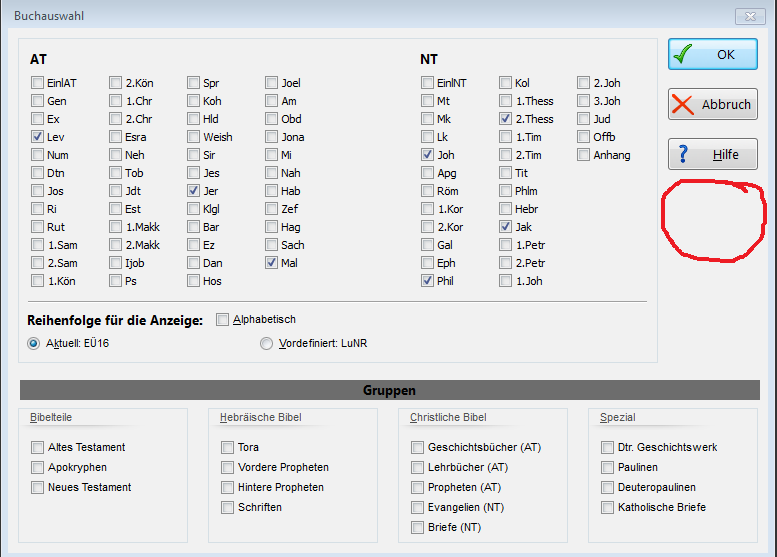This screenshot has width=777, height=557.
Task: Tick the Schriften group checkbox
Action: (227, 507)
